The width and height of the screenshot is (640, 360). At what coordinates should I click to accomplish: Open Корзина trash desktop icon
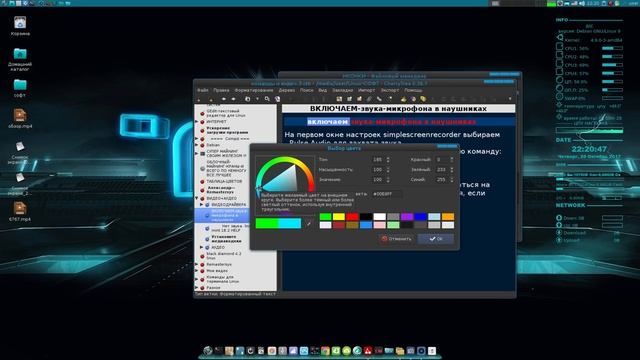(20, 26)
